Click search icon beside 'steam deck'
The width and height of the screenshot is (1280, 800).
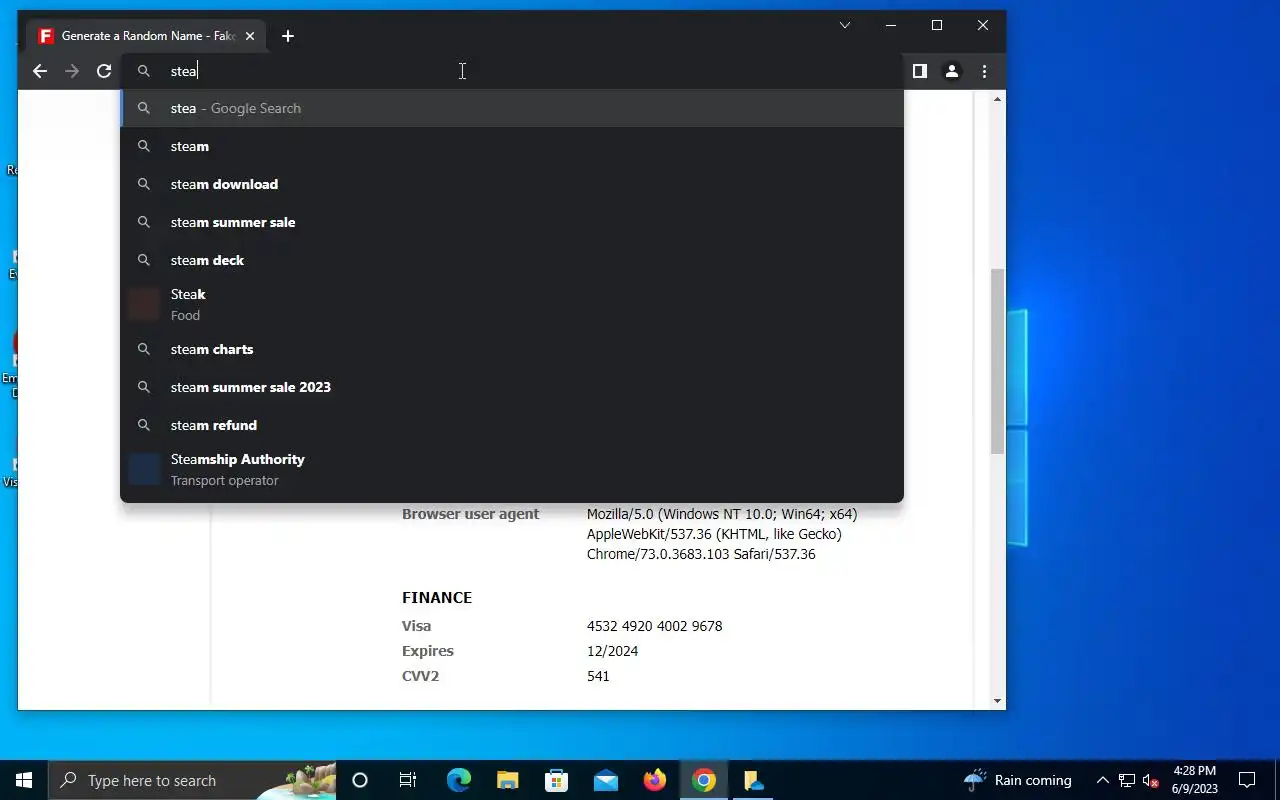pos(144,260)
